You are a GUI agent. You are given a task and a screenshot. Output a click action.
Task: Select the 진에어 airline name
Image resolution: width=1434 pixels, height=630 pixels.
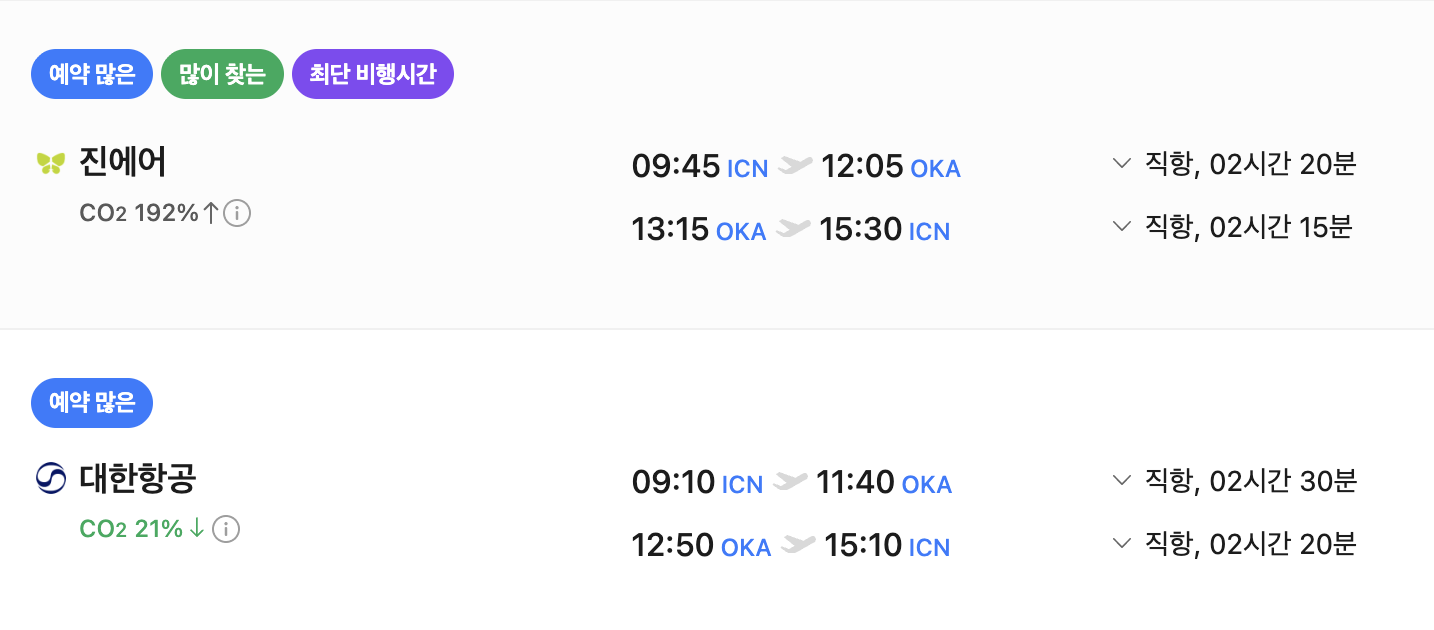[x=123, y=163]
